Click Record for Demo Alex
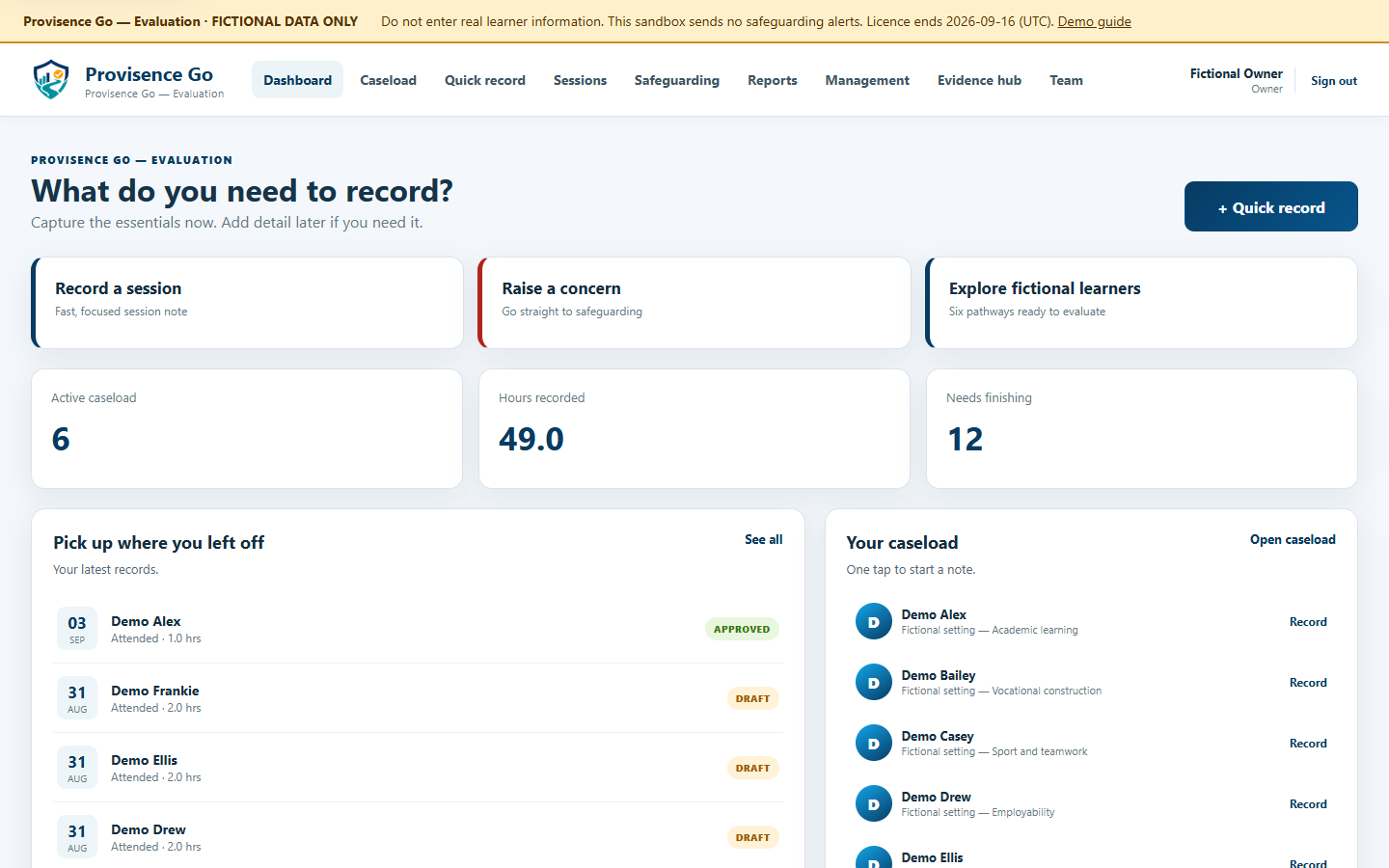 click(1308, 622)
